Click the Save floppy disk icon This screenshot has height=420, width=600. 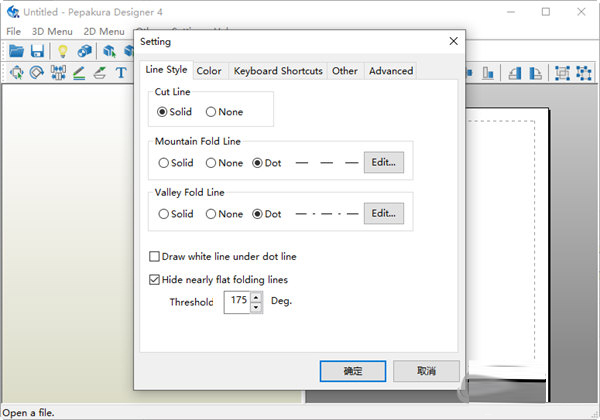pyautogui.click(x=37, y=51)
